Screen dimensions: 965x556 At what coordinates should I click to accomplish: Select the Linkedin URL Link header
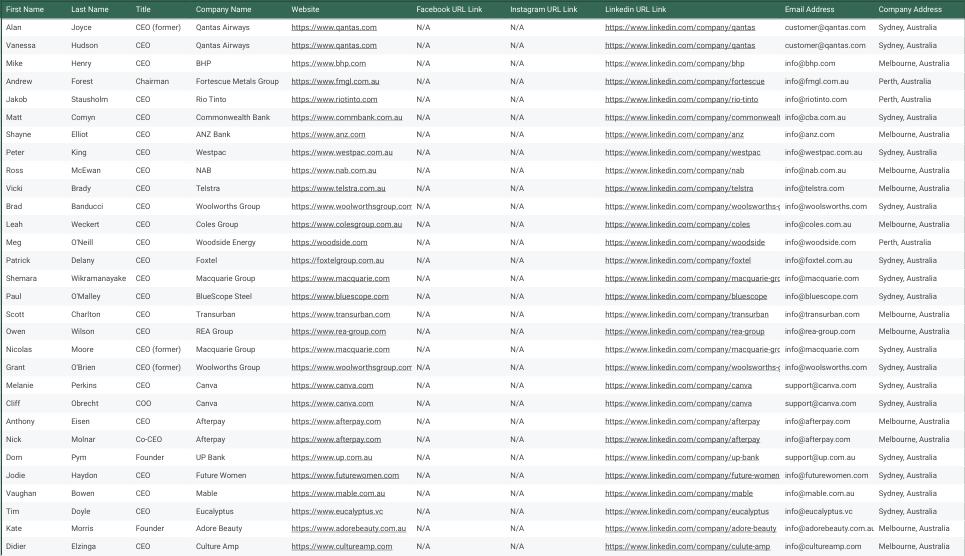(636, 9)
